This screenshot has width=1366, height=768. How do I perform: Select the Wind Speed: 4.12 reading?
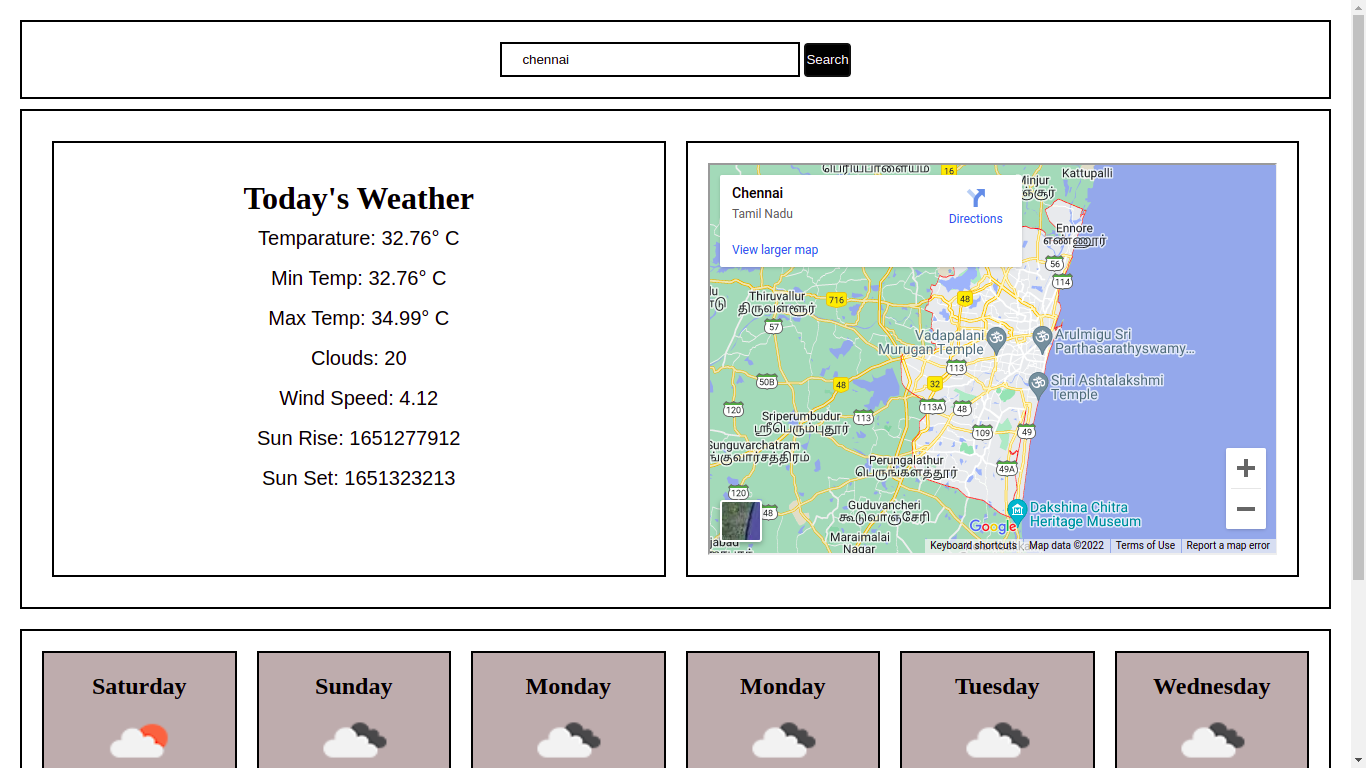click(x=359, y=398)
